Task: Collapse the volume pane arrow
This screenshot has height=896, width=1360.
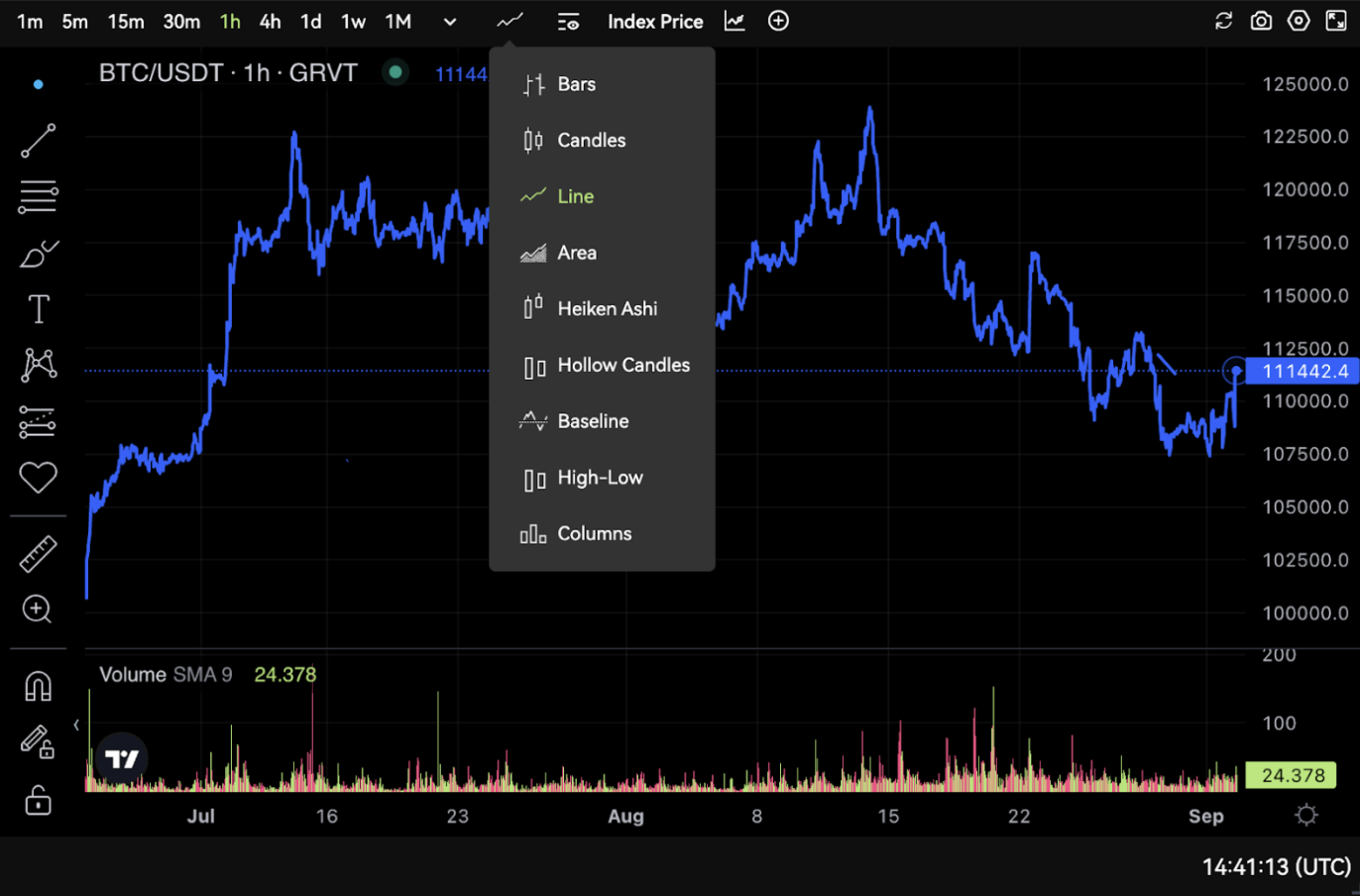Action: (76, 726)
